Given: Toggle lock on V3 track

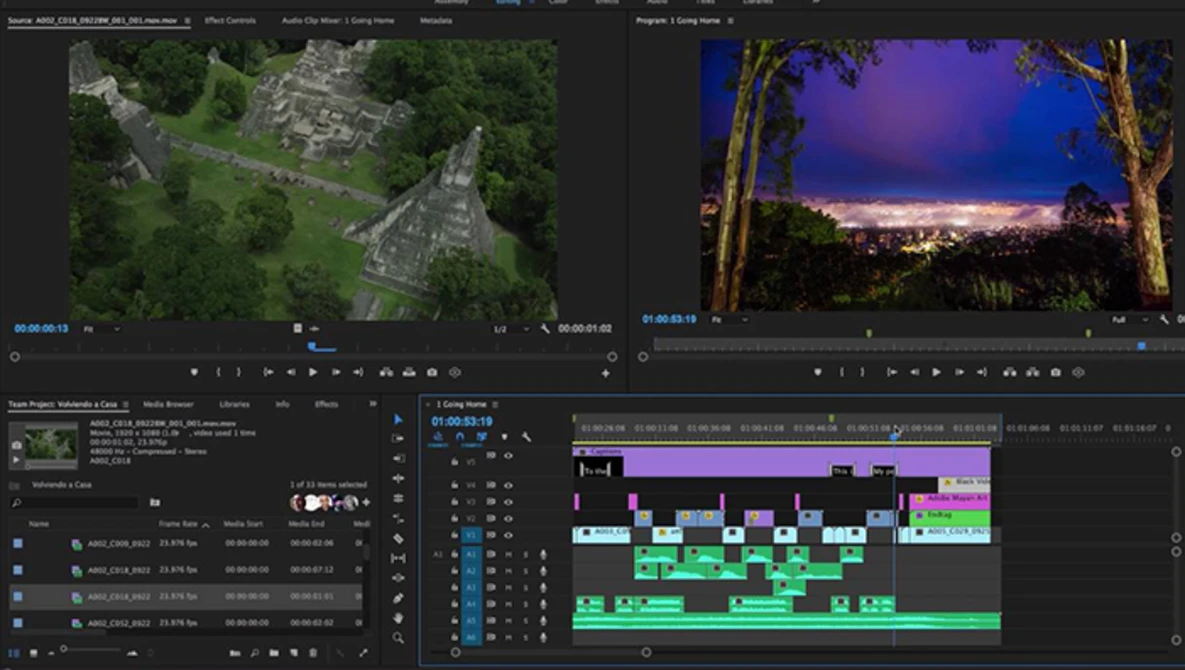Looking at the screenshot, I should click(x=454, y=502).
